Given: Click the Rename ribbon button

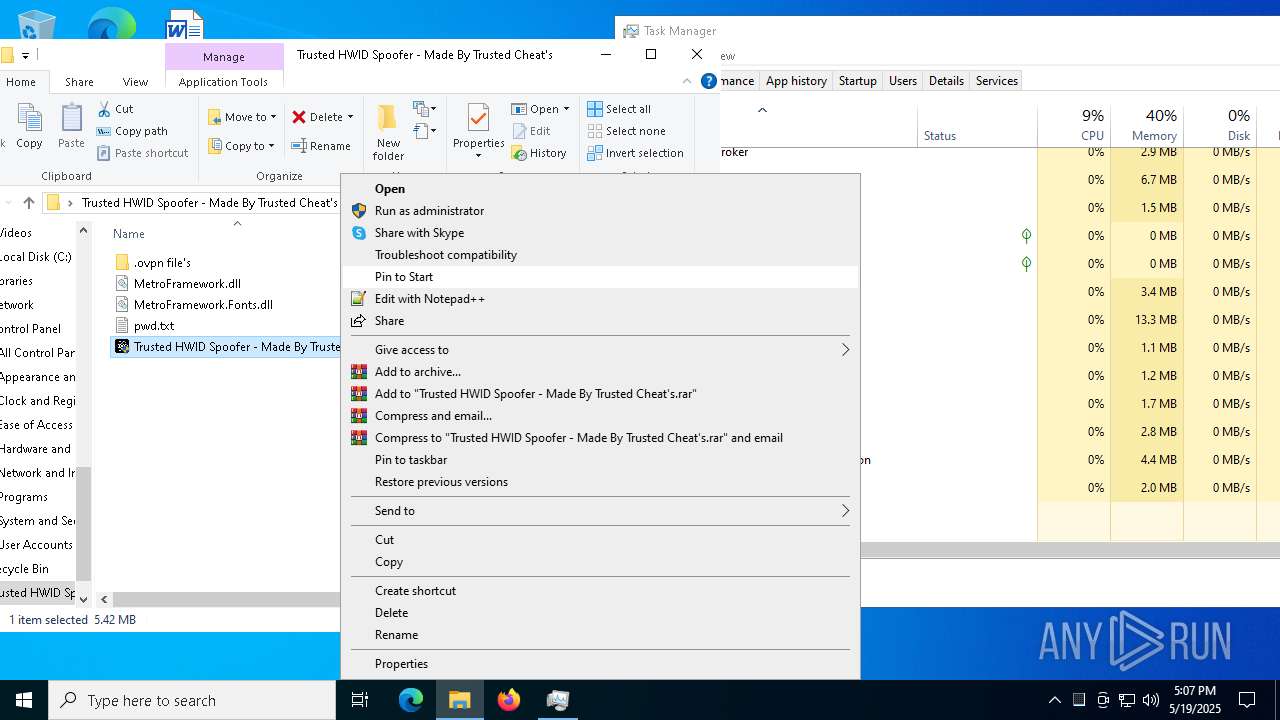Looking at the screenshot, I should tap(321, 146).
